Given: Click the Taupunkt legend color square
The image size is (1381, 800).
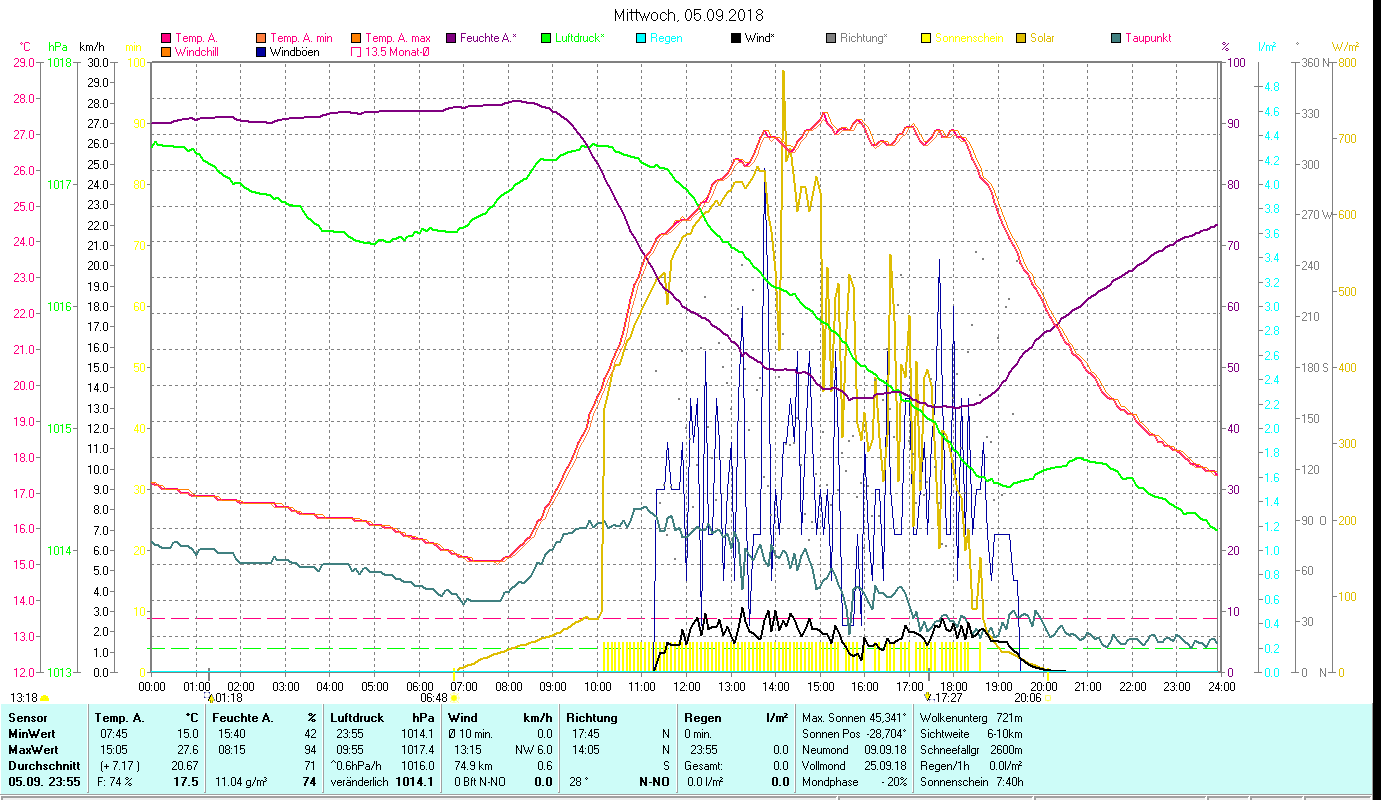Looking at the screenshot, I should [x=1116, y=38].
